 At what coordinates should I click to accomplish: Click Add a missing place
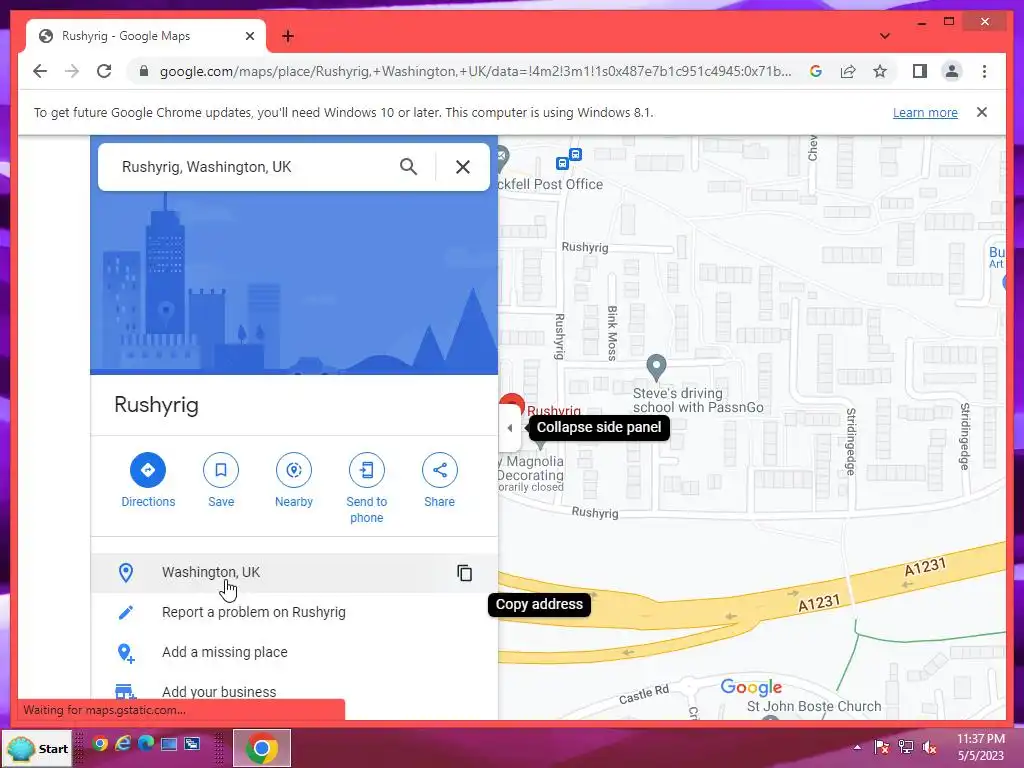(294, 652)
